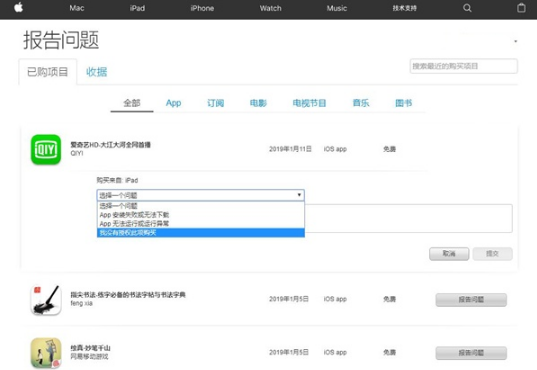Viewport: 537px width, 370px height.
Task: Select the 电影 filter tab
Action: (258, 103)
